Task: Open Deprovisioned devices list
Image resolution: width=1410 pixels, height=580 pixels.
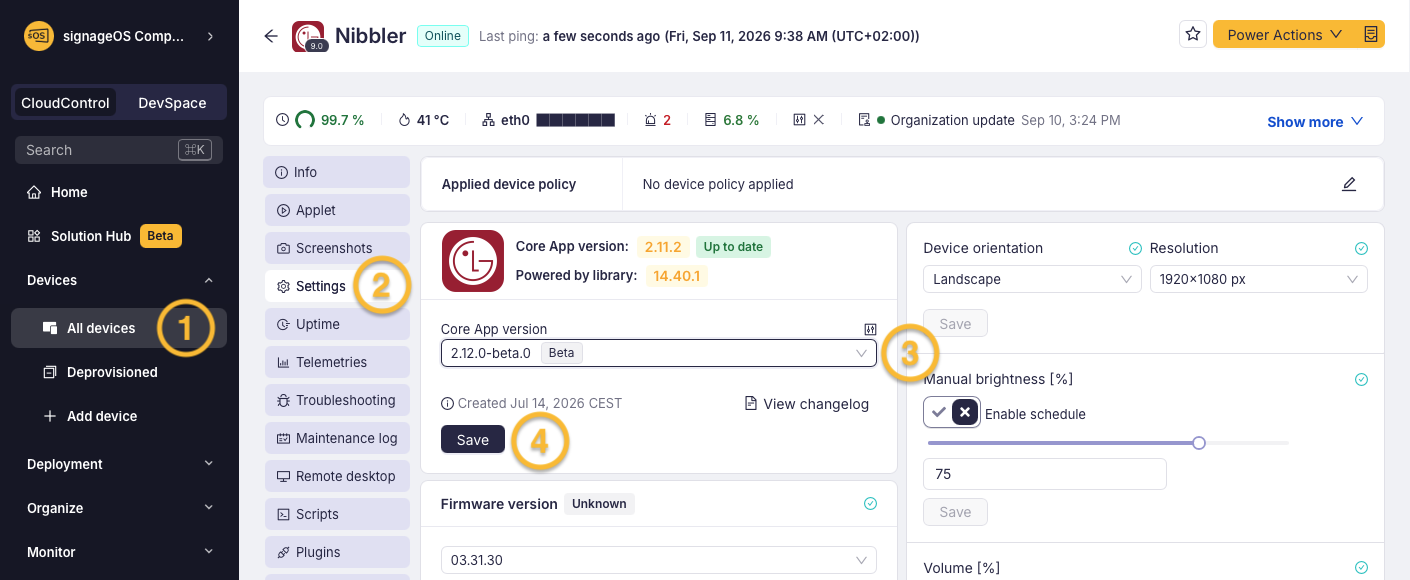Action: tap(119, 372)
